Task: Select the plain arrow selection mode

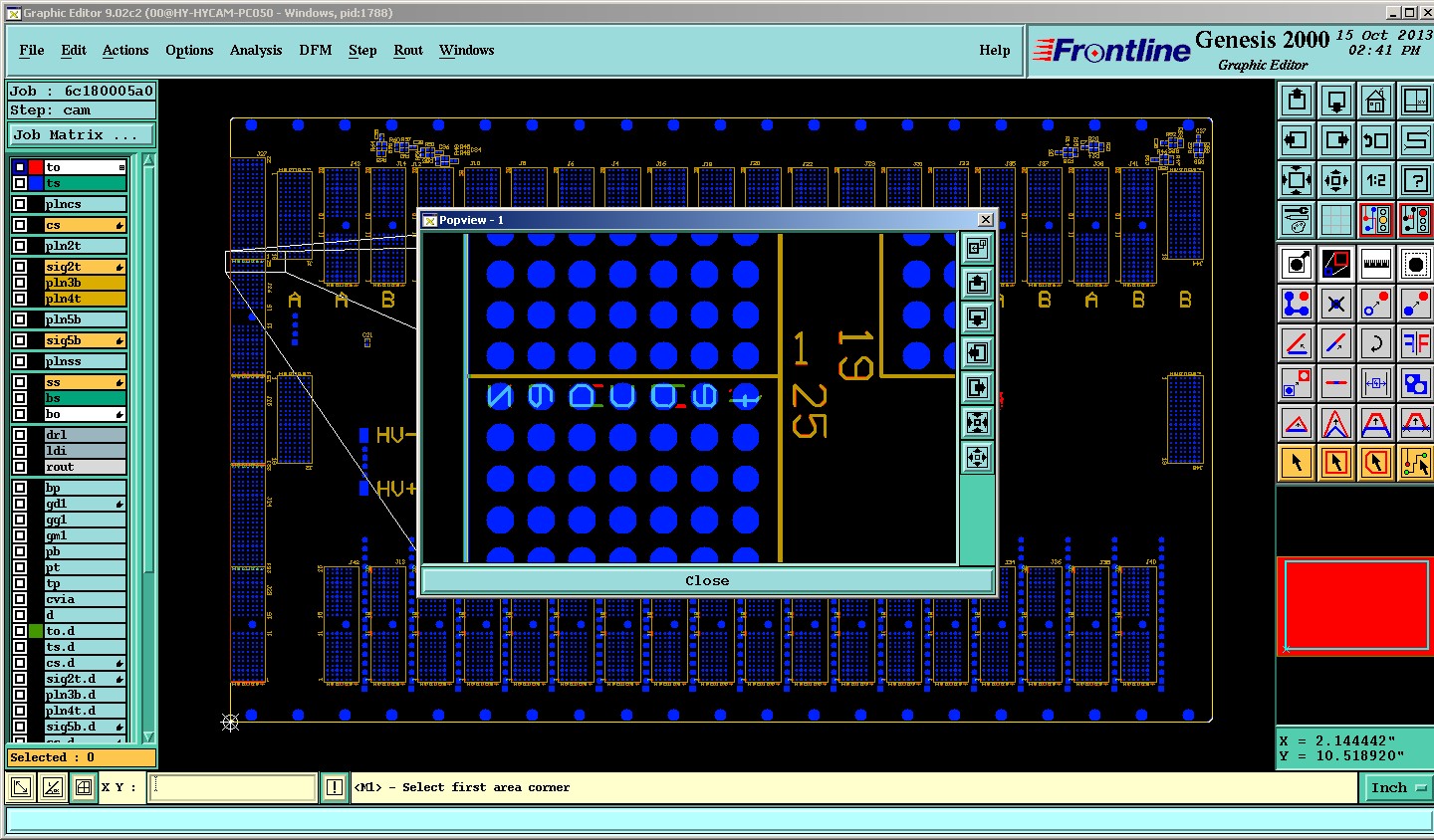Action: [x=1297, y=463]
